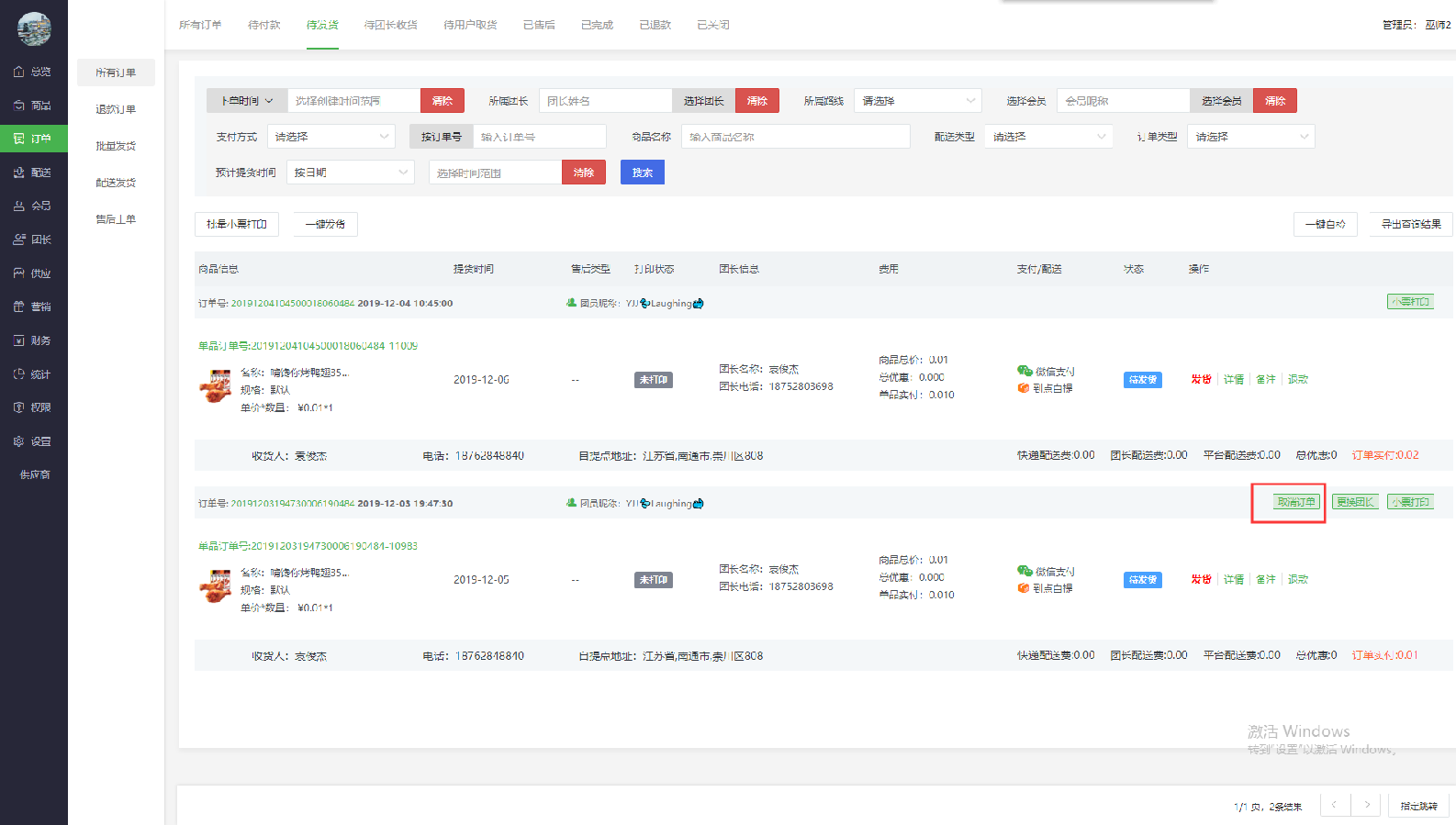The image size is (1456, 825).
Task: Click the admin avatar picture at top-left
Action: tap(34, 29)
